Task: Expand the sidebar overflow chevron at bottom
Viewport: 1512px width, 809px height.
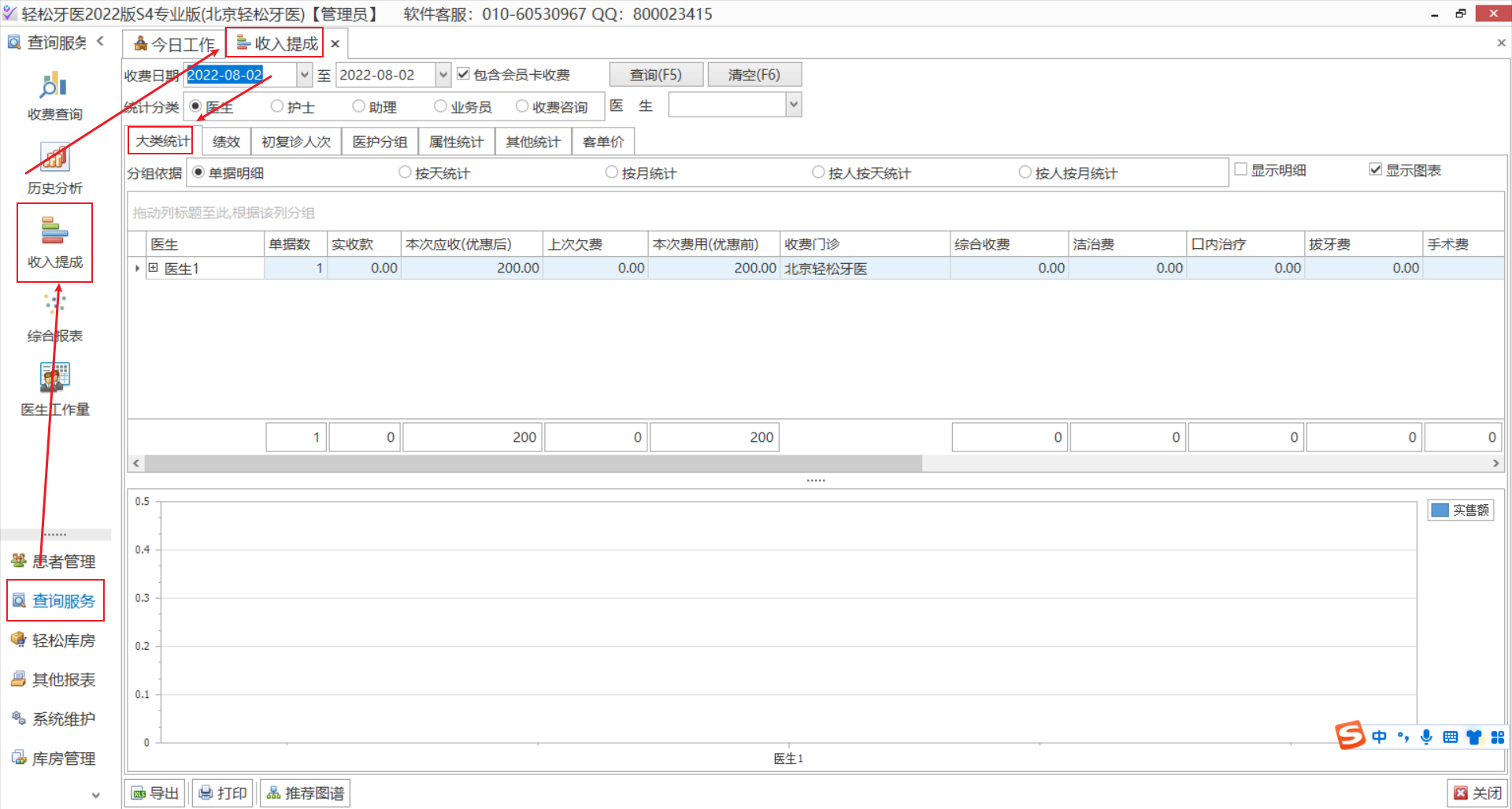Action: click(96, 796)
